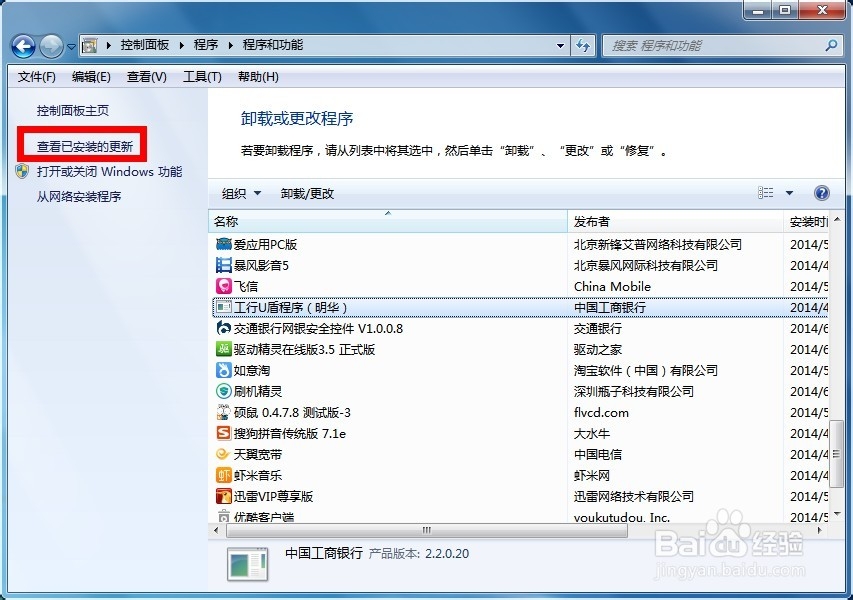Click the Refresh button next to address bar
The height and width of the screenshot is (600, 853).
[583, 46]
